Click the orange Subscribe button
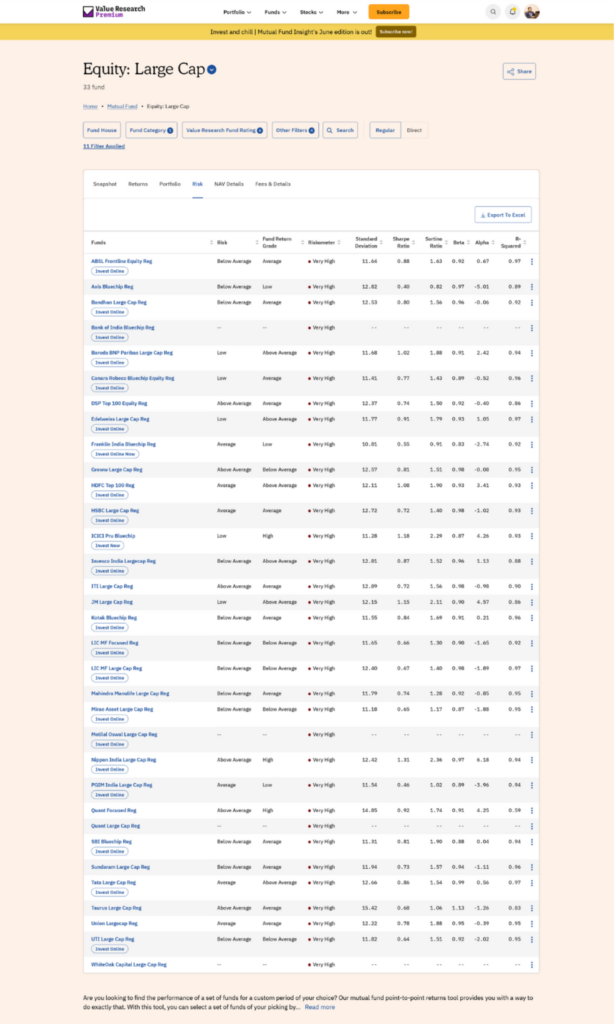Image resolution: width=616 pixels, height=1024 pixels. 388,12
